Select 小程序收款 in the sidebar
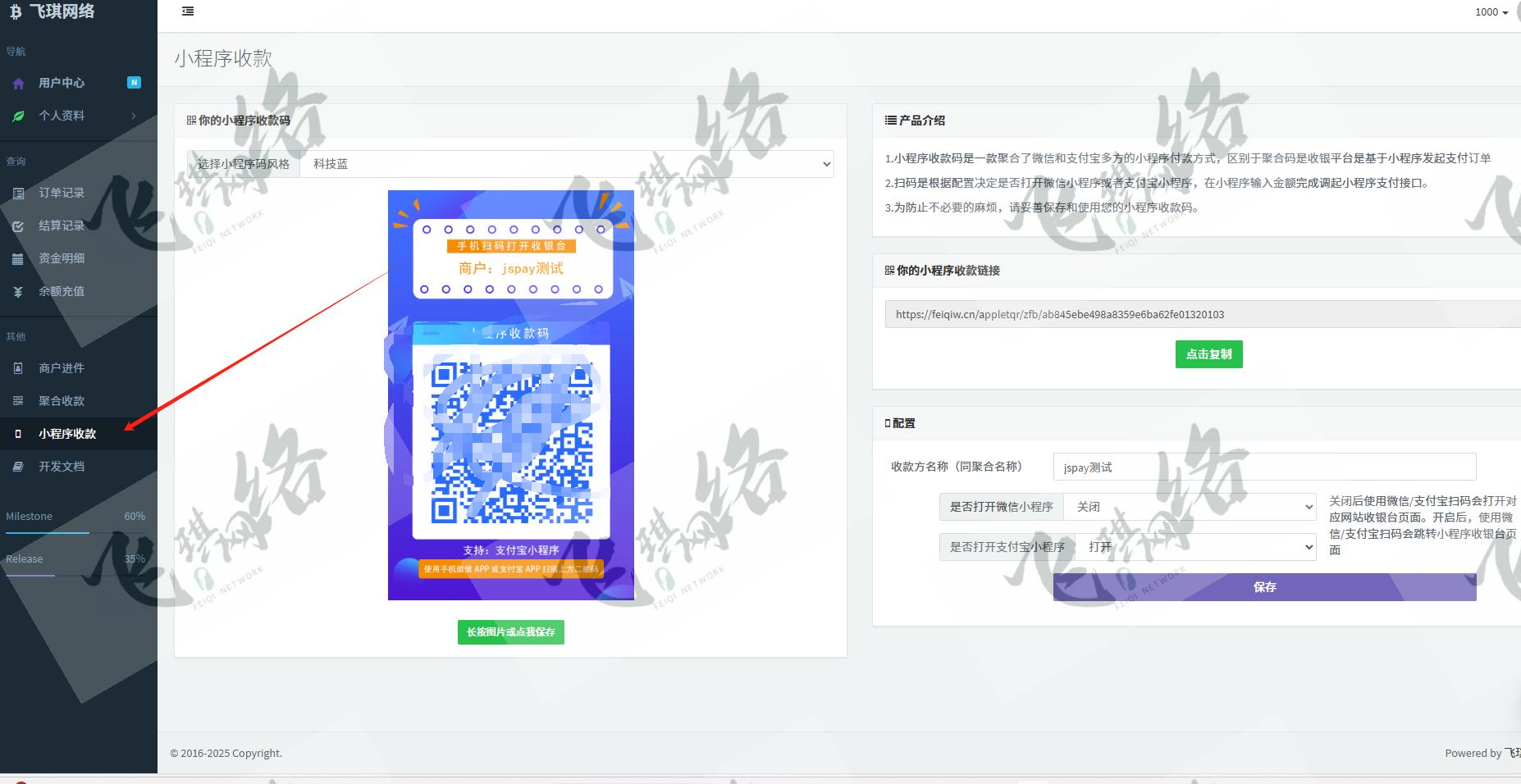Screen dimensions: 1521x784 tap(79, 434)
